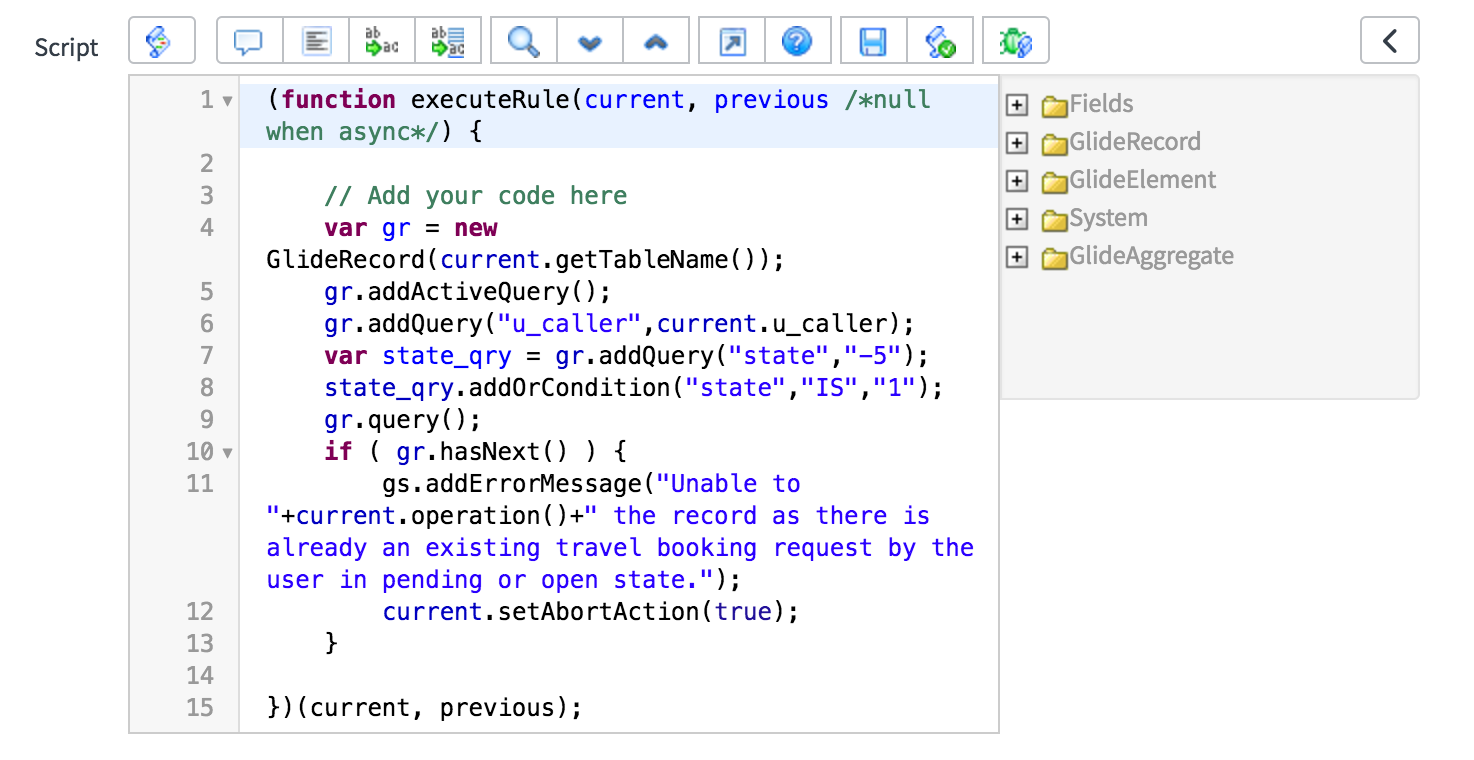Click the "var state_qry" line

pyautogui.click(x=627, y=356)
